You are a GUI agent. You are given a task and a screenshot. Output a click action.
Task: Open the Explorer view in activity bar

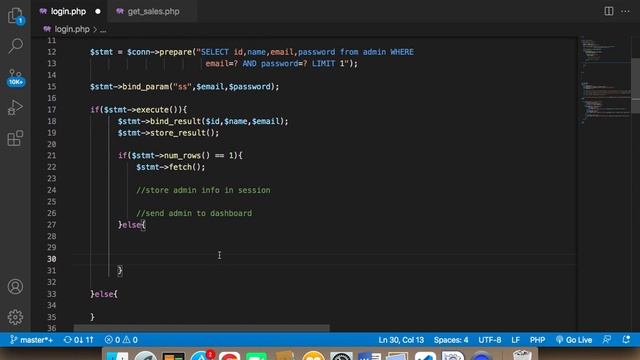coord(16,16)
